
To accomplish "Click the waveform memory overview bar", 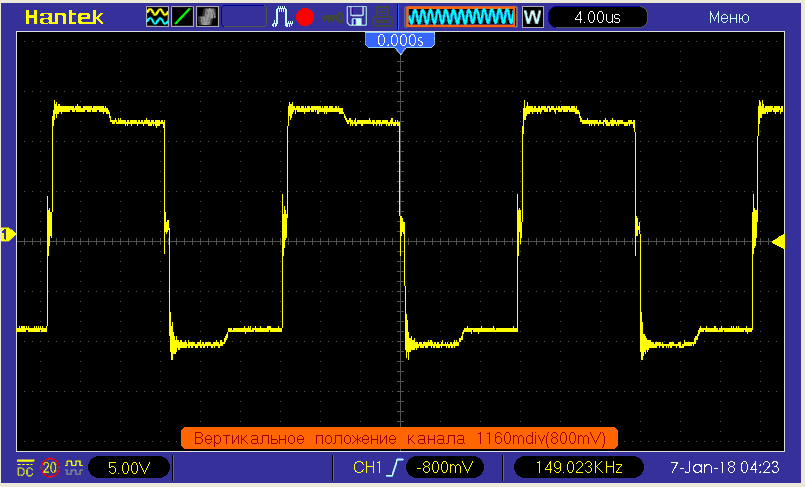I will [x=460, y=17].
